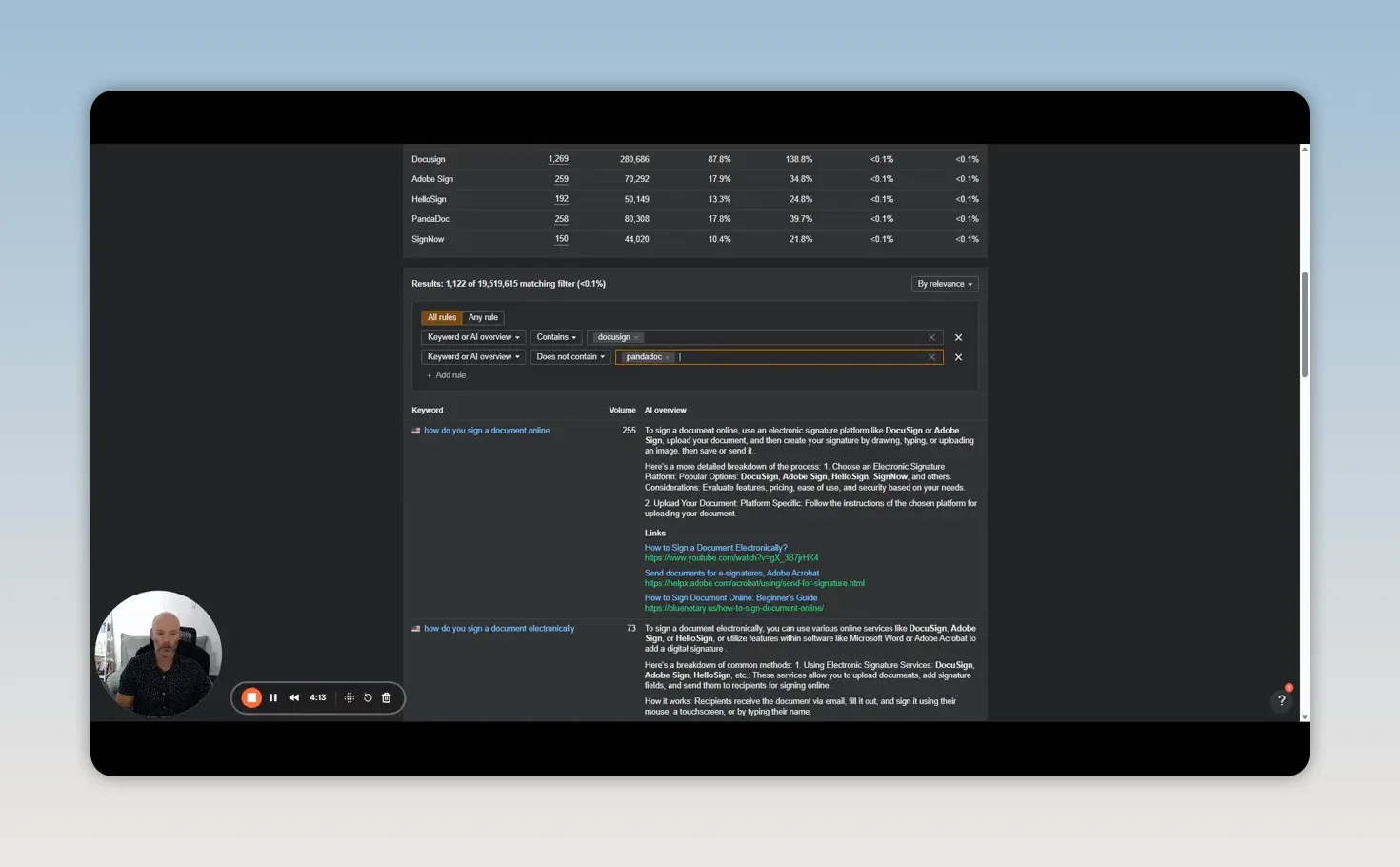The image size is (1400, 867).
Task: Open first rule's Keyword or AI overview dropdown
Action: [x=473, y=337]
